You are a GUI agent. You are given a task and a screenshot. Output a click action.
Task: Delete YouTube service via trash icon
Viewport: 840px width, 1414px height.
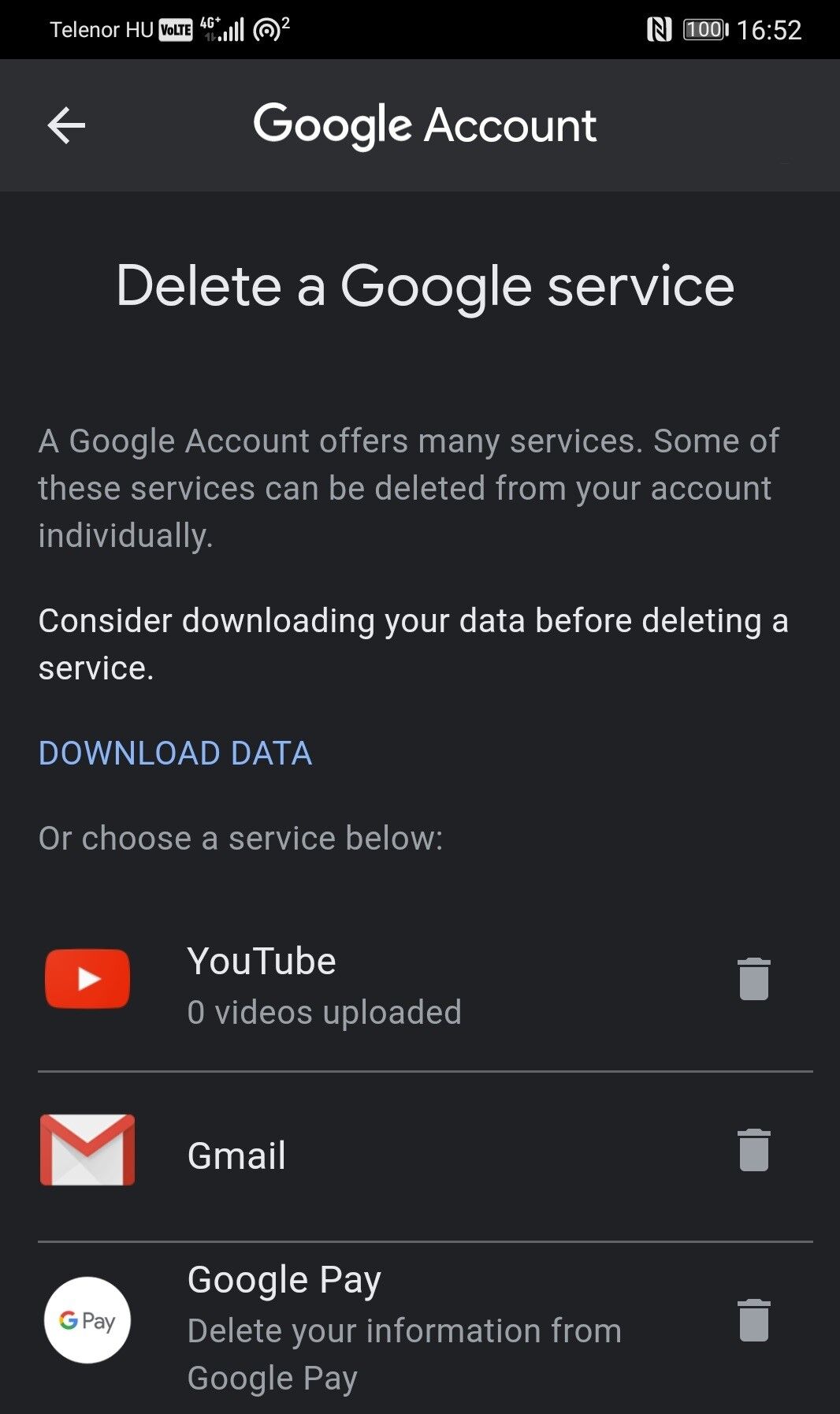(753, 979)
